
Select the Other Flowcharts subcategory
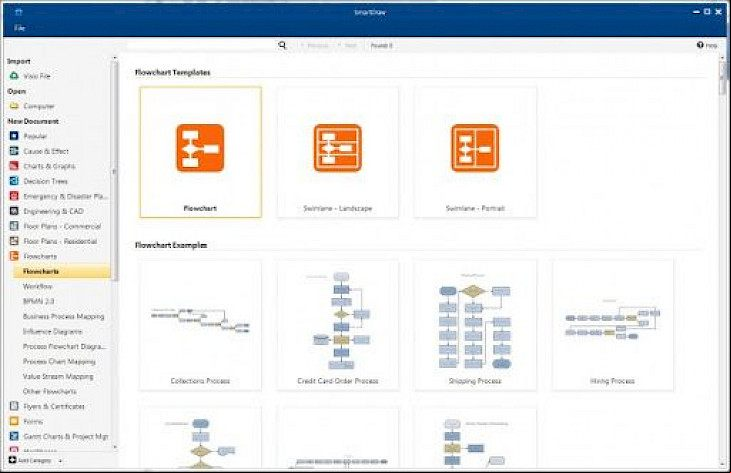click(49, 391)
